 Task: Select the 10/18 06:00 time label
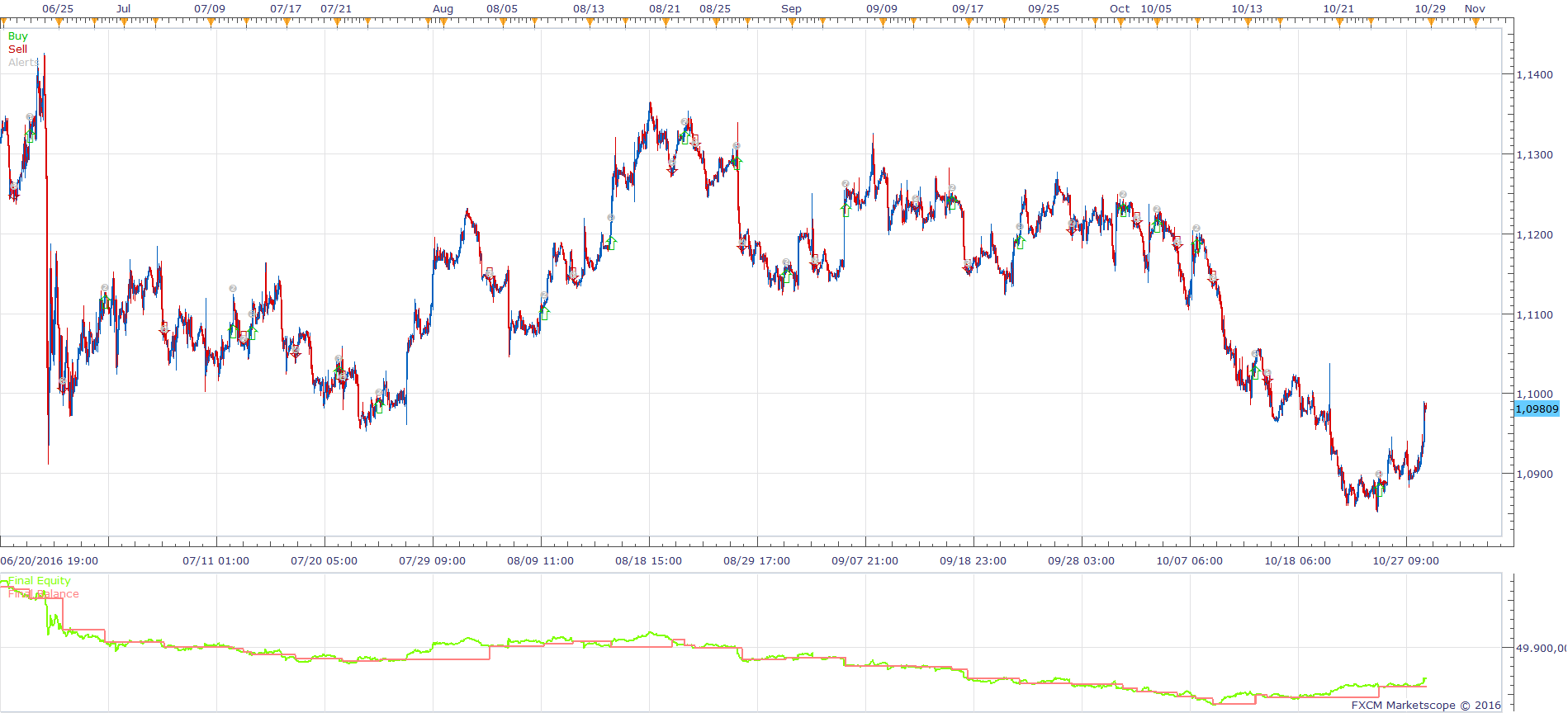[x=1297, y=561]
